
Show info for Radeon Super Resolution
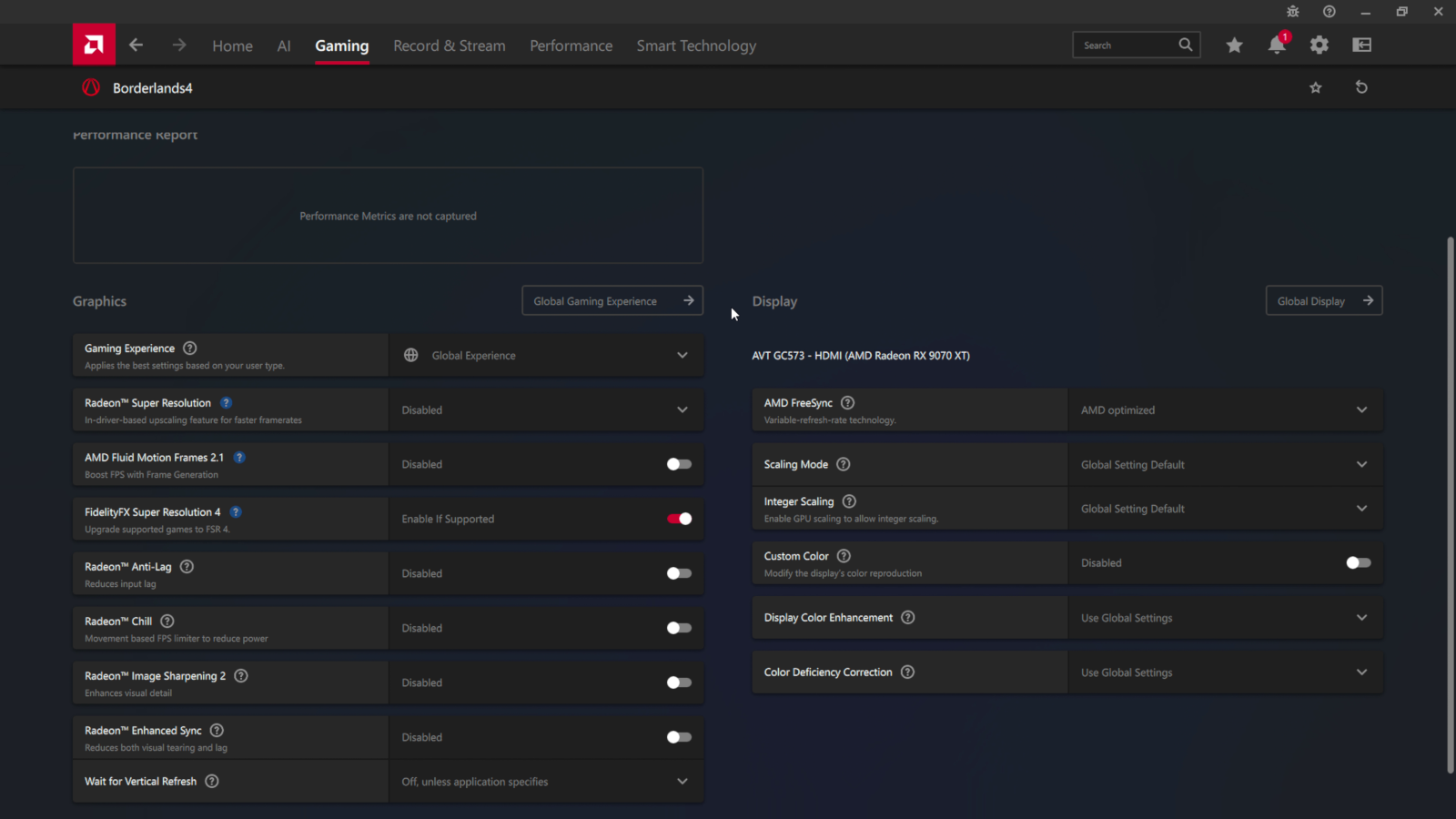point(227,403)
